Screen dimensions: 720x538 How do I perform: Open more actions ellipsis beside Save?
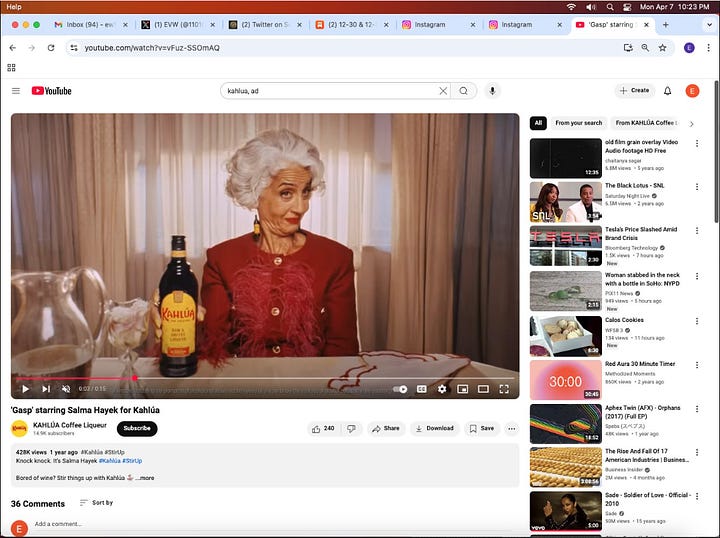tap(512, 428)
